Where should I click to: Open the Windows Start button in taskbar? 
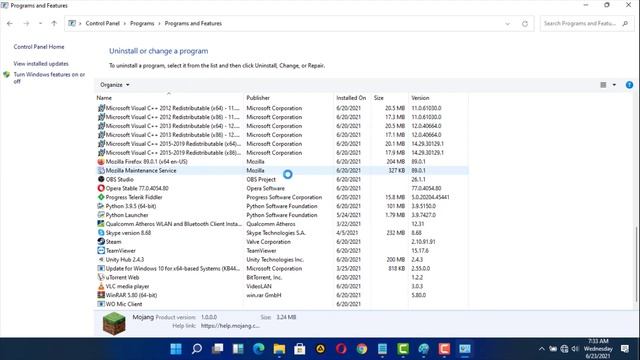pos(176,349)
